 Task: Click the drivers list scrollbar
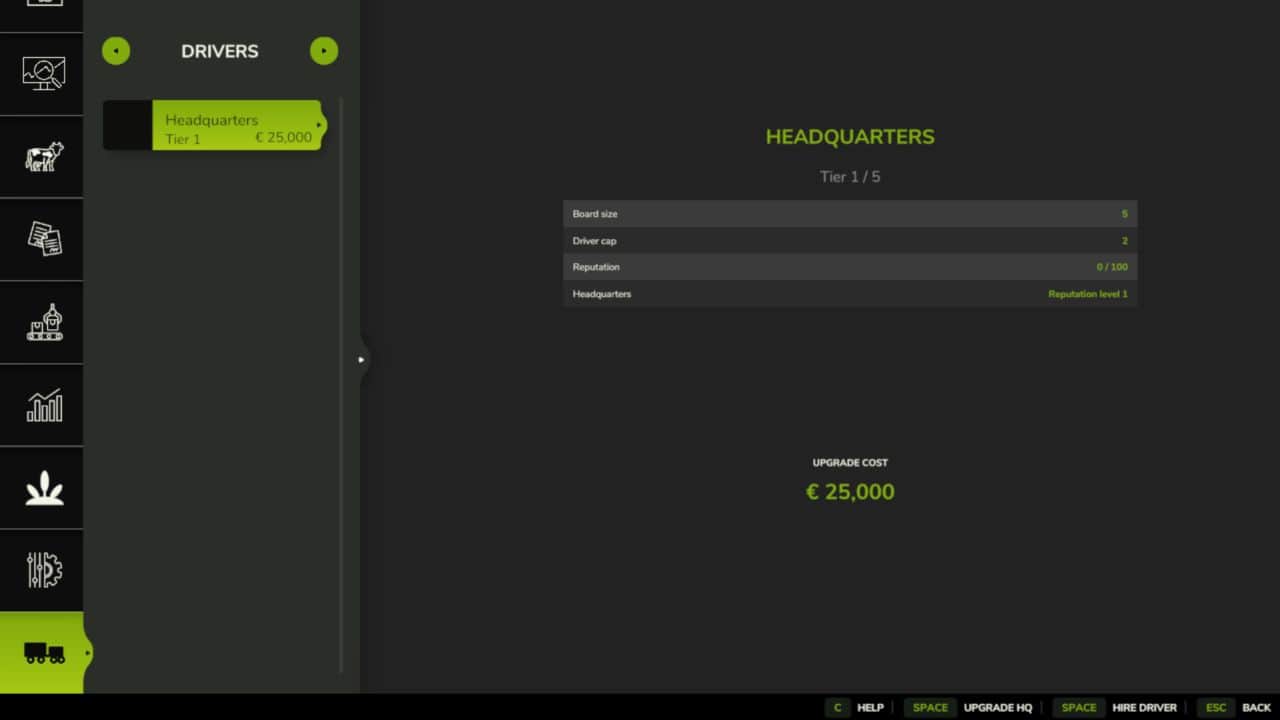(x=341, y=385)
